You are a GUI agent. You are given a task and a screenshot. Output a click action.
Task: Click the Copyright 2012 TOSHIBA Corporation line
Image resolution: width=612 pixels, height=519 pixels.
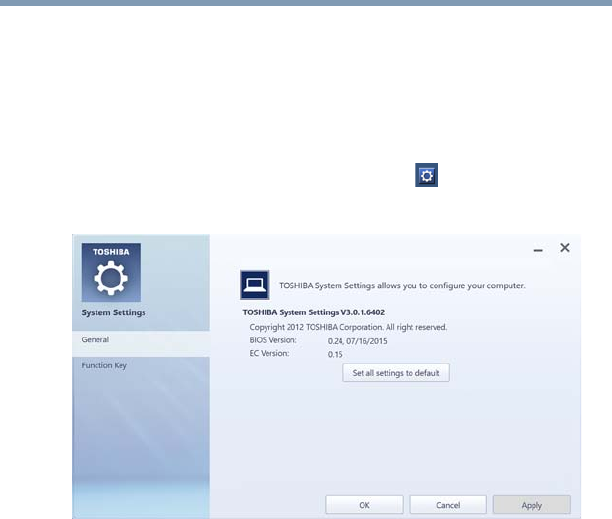click(x=348, y=327)
